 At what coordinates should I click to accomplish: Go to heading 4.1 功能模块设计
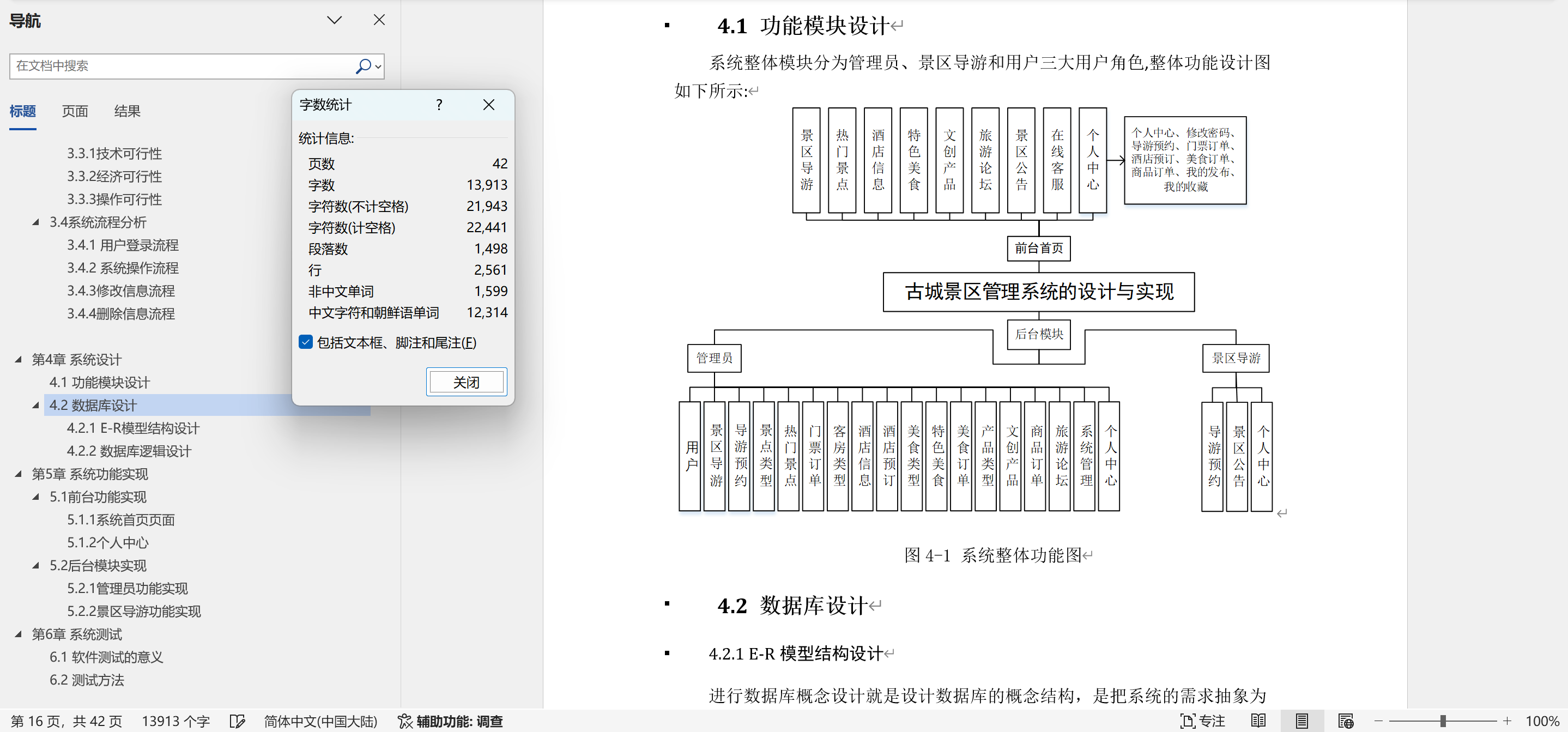click(99, 383)
